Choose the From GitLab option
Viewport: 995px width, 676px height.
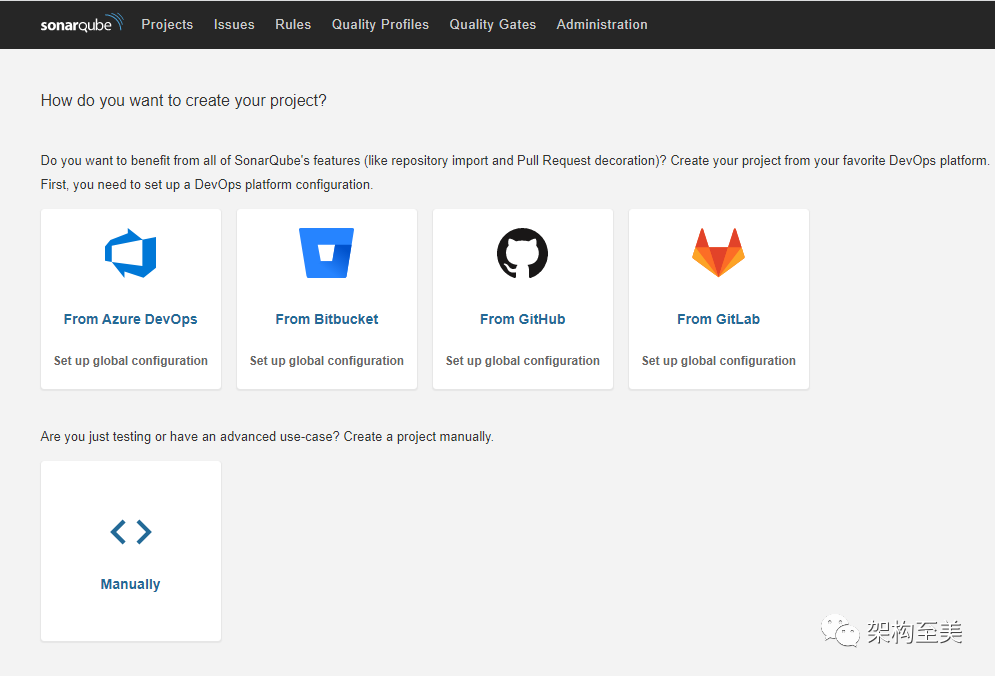click(718, 319)
